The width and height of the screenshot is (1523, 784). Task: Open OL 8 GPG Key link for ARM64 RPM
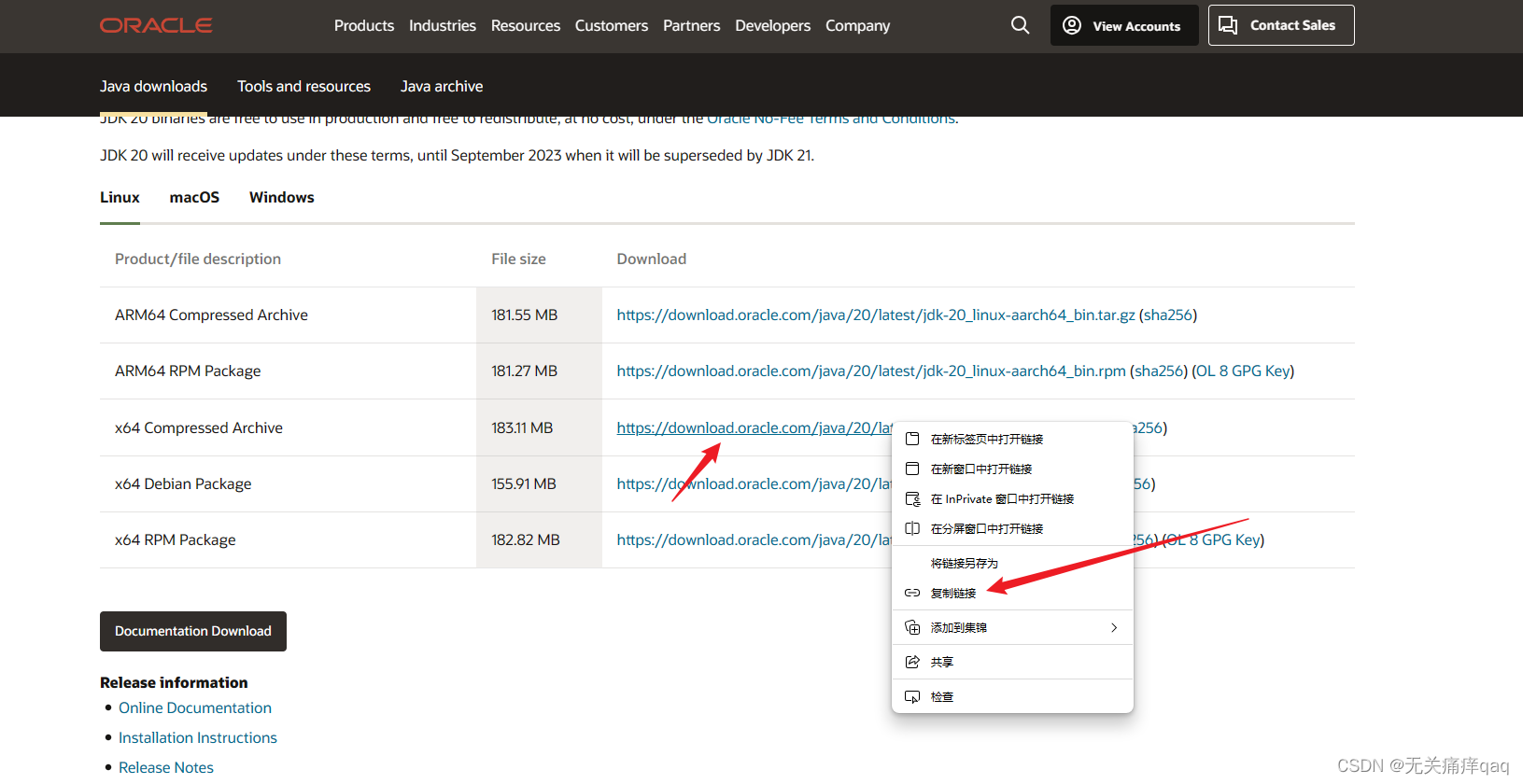coord(1243,371)
